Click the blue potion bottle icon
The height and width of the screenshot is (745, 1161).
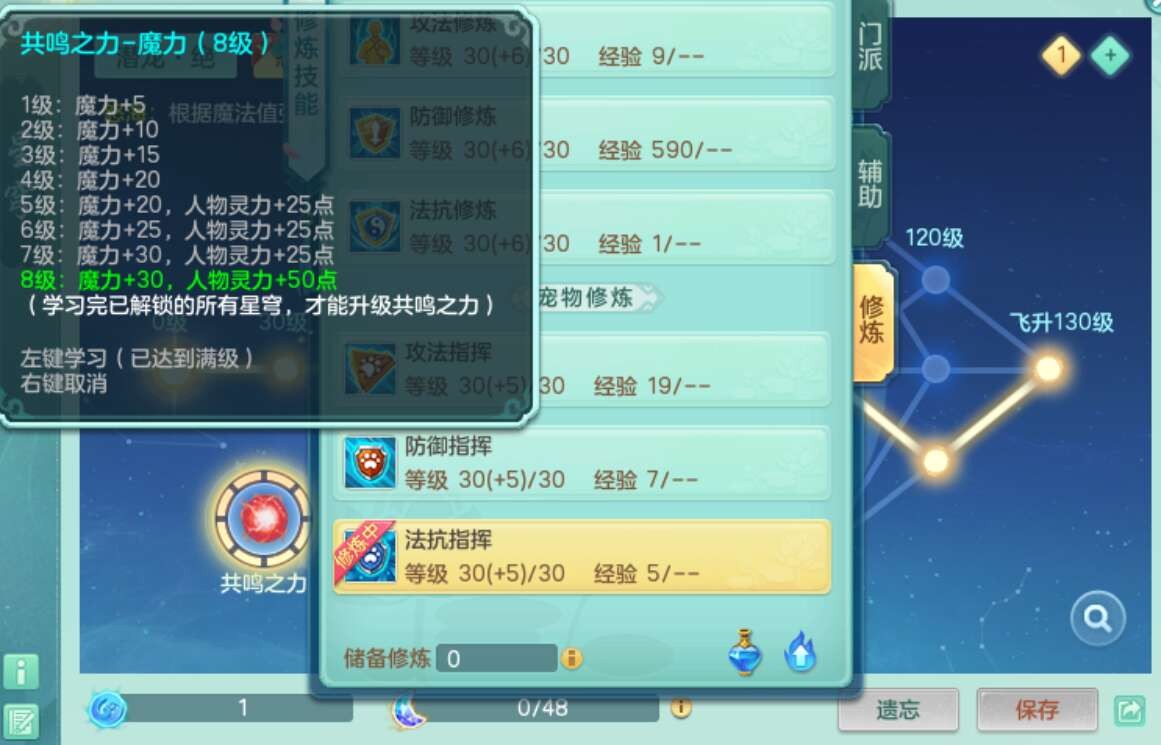click(745, 652)
